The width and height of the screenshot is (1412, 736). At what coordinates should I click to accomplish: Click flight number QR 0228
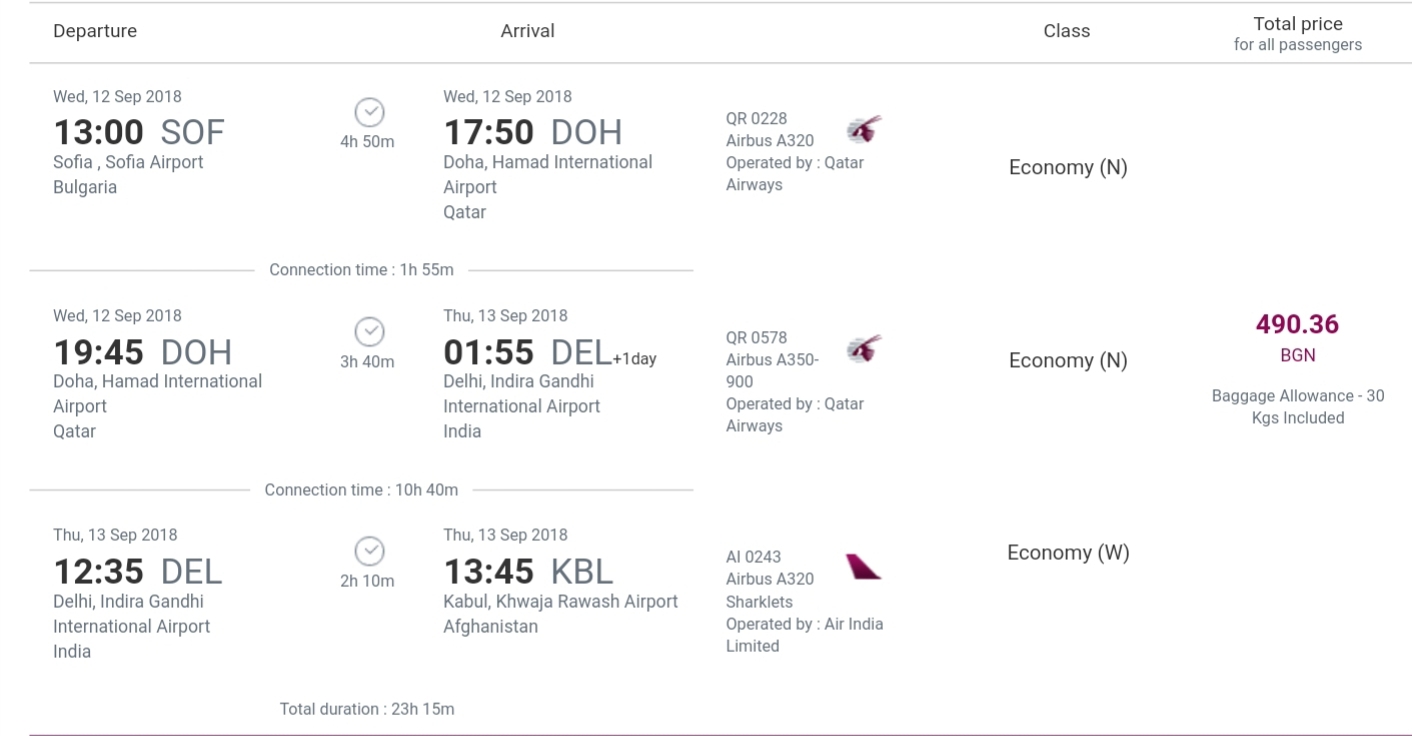click(757, 119)
